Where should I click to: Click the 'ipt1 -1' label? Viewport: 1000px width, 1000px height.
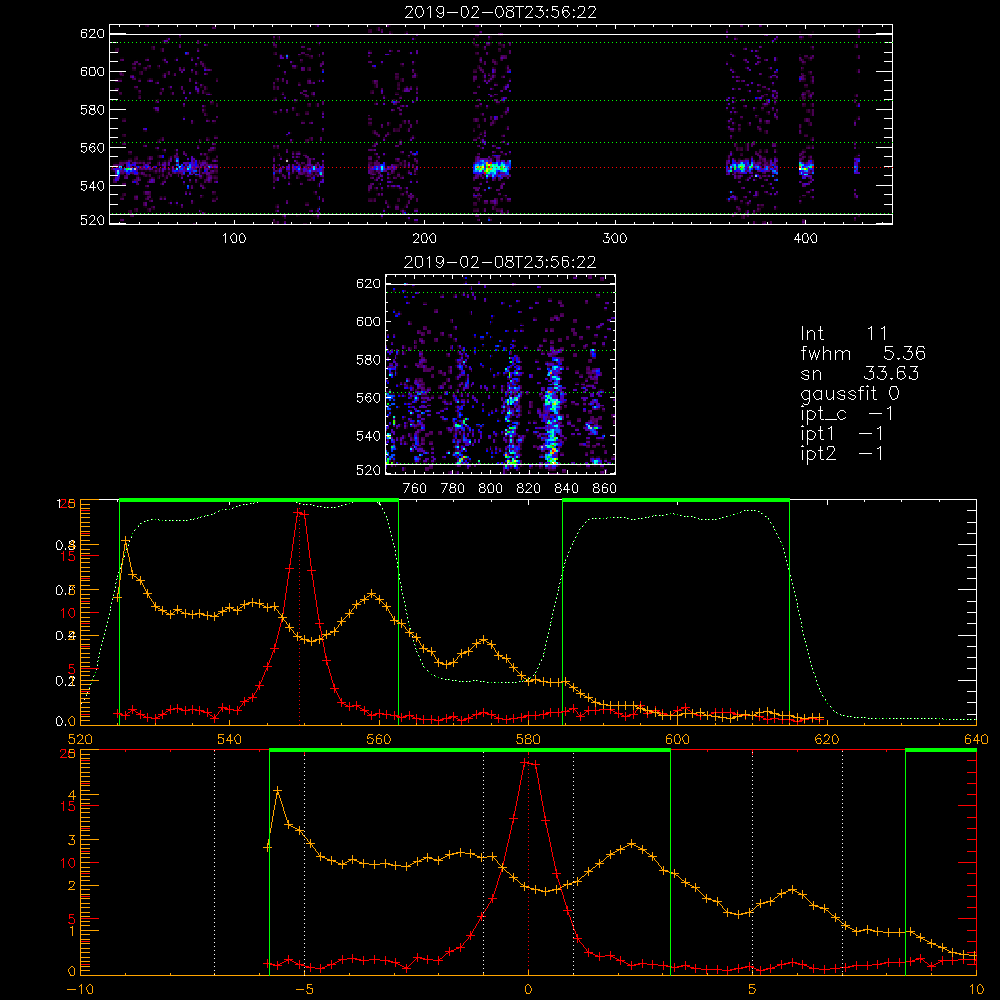click(842, 434)
